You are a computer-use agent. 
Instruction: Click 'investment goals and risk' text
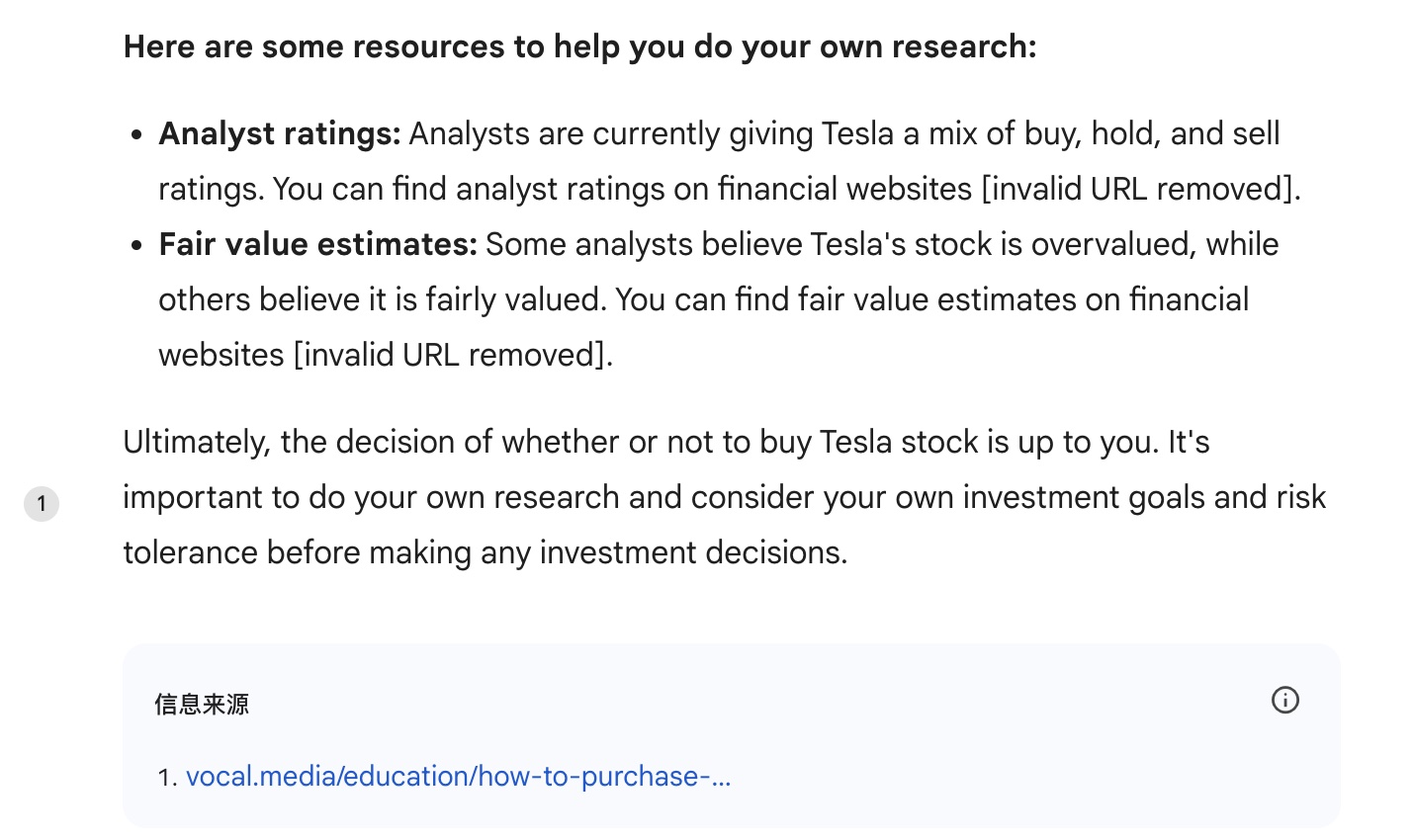point(1144,497)
